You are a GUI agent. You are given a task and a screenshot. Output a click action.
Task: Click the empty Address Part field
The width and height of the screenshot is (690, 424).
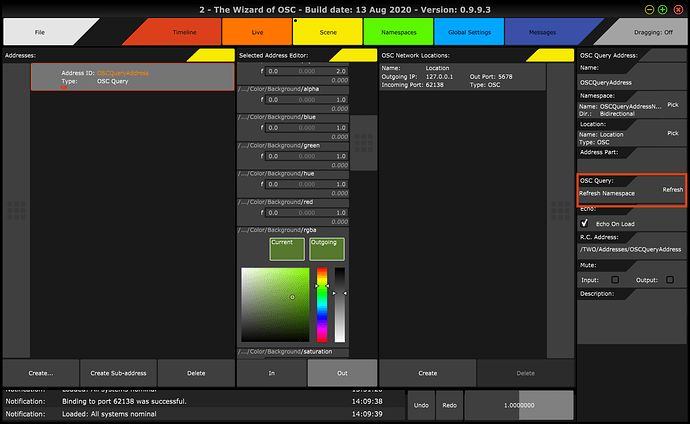[x=631, y=165]
